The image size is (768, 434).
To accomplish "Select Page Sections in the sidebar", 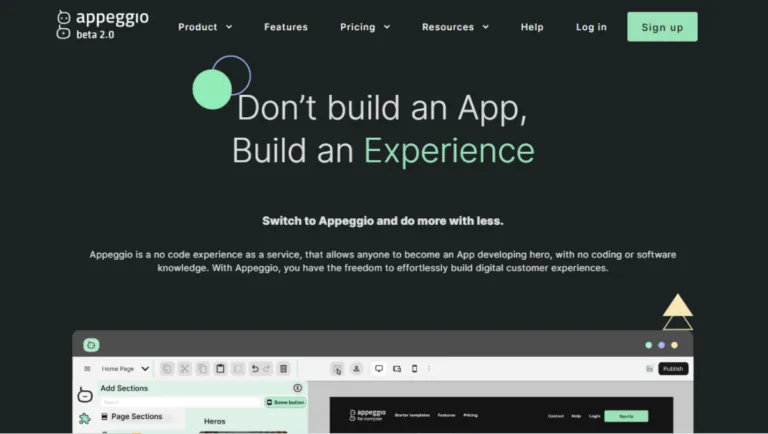I will pos(132,416).
